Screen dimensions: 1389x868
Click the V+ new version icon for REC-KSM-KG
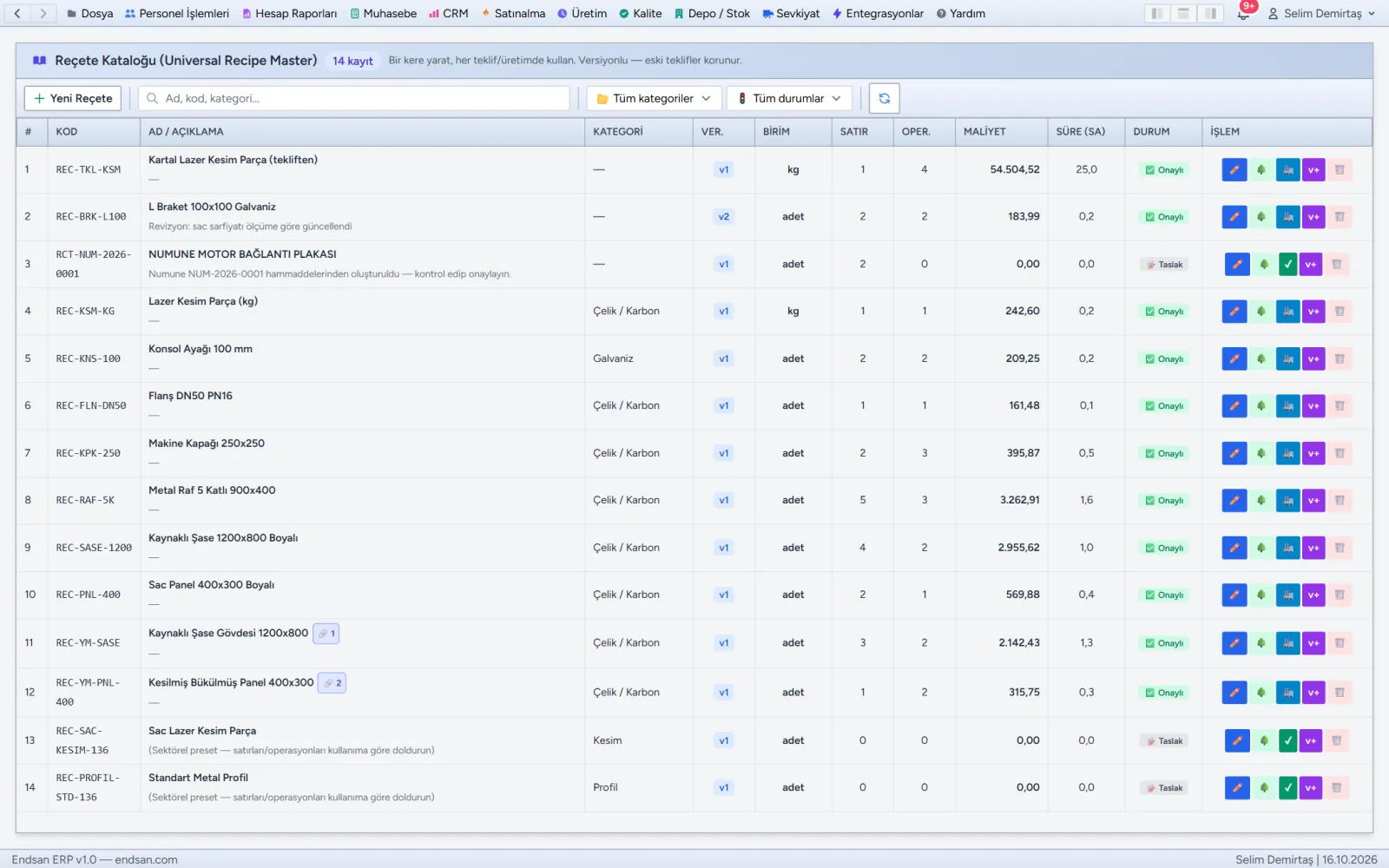point(1313,312)
